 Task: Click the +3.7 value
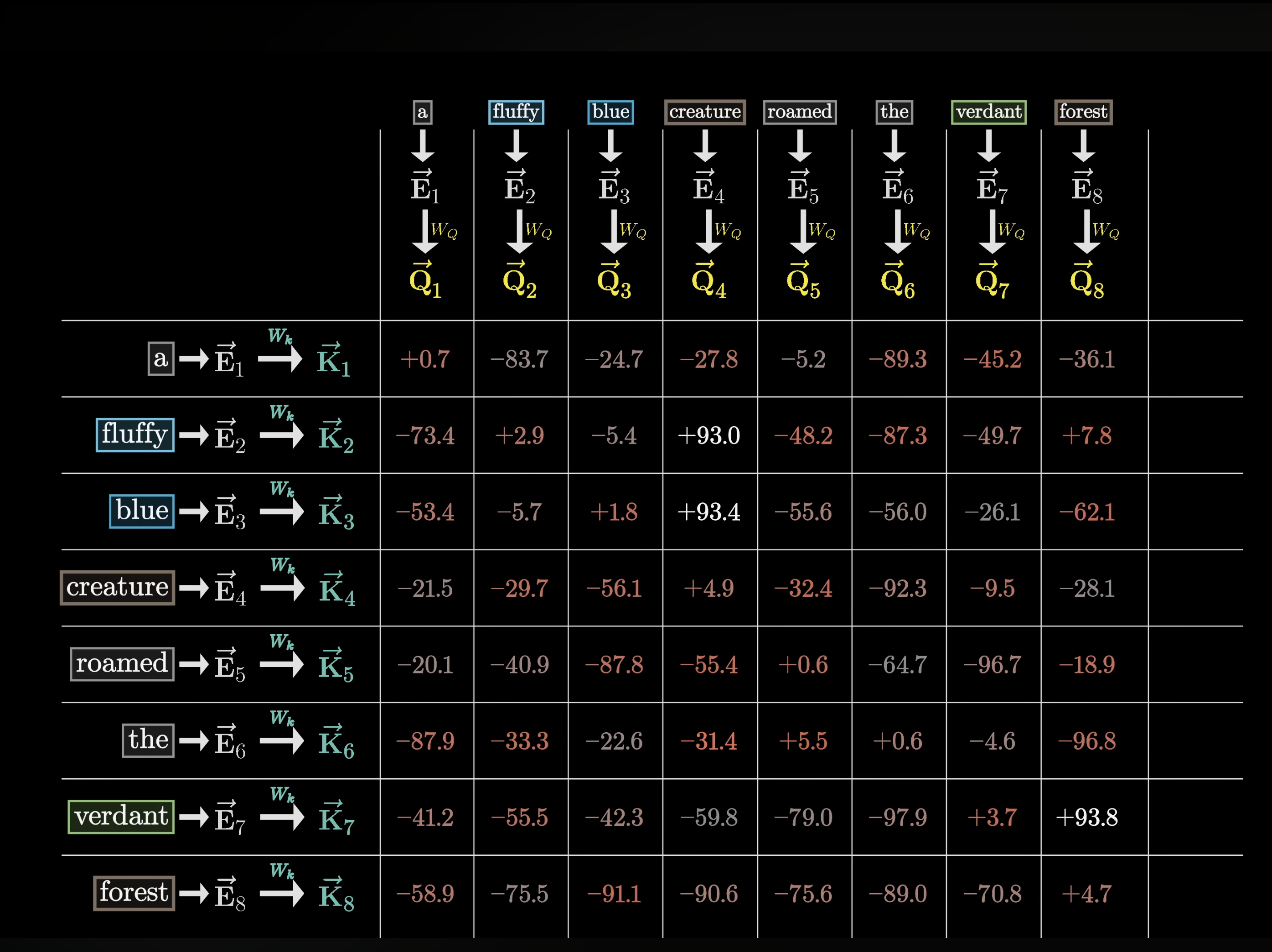pos(992,817)
